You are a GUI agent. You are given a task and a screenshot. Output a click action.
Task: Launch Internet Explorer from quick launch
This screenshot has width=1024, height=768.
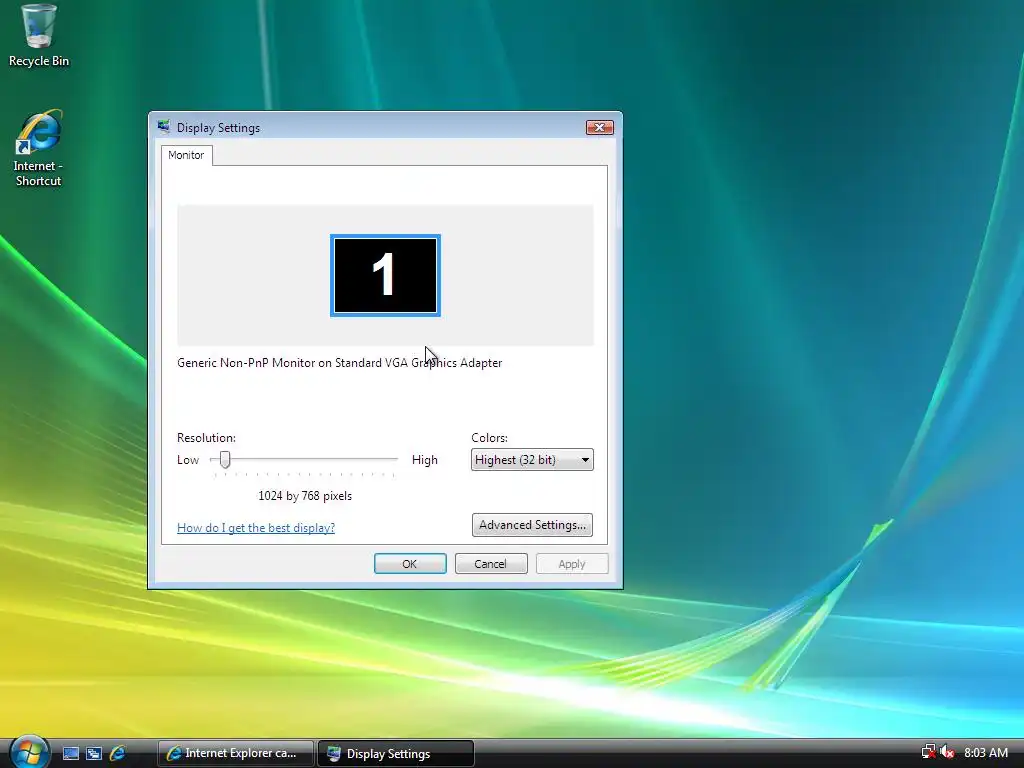point(118,753)
